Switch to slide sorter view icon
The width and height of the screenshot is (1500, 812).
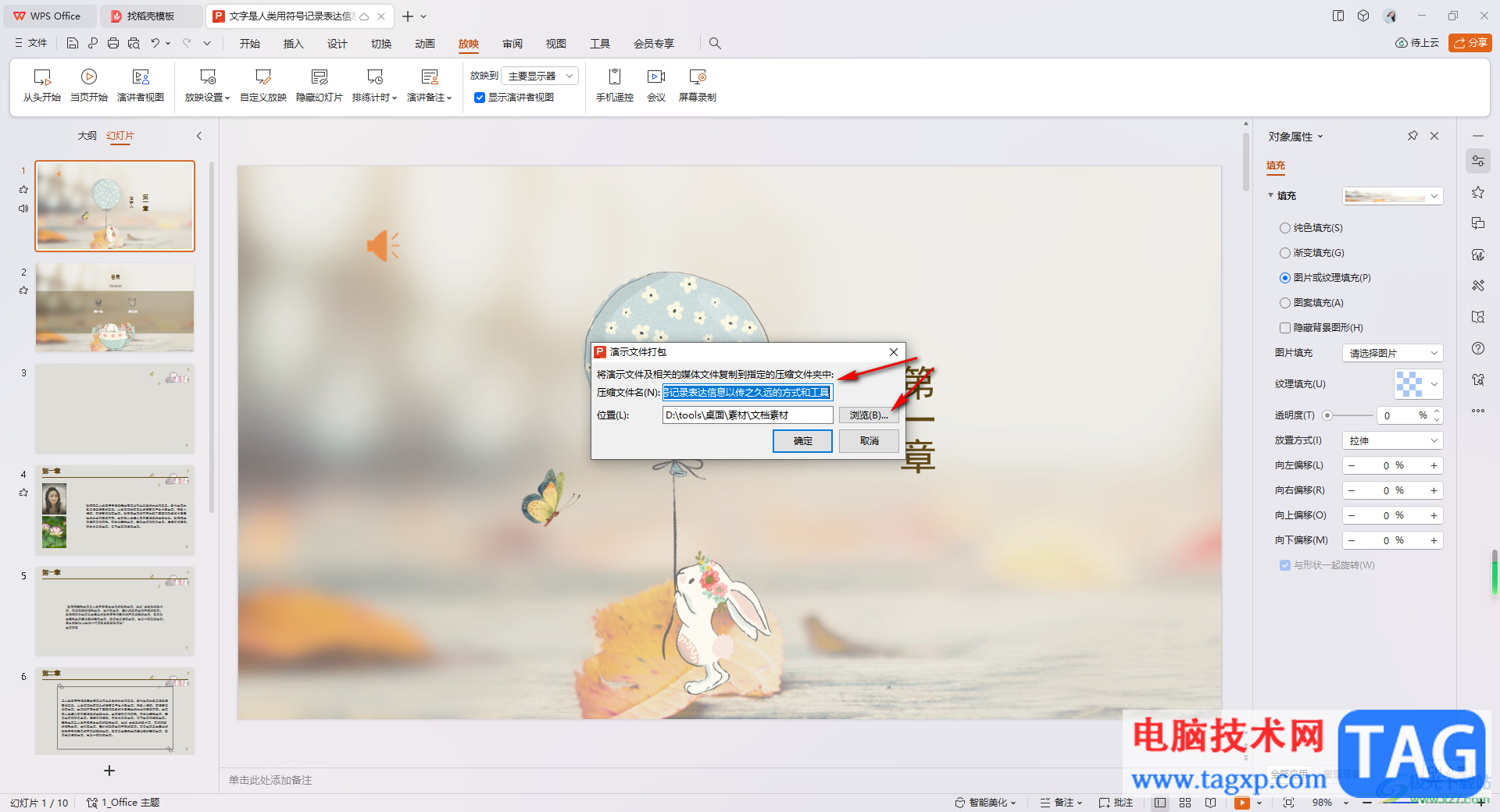[x=1185, y=803]
